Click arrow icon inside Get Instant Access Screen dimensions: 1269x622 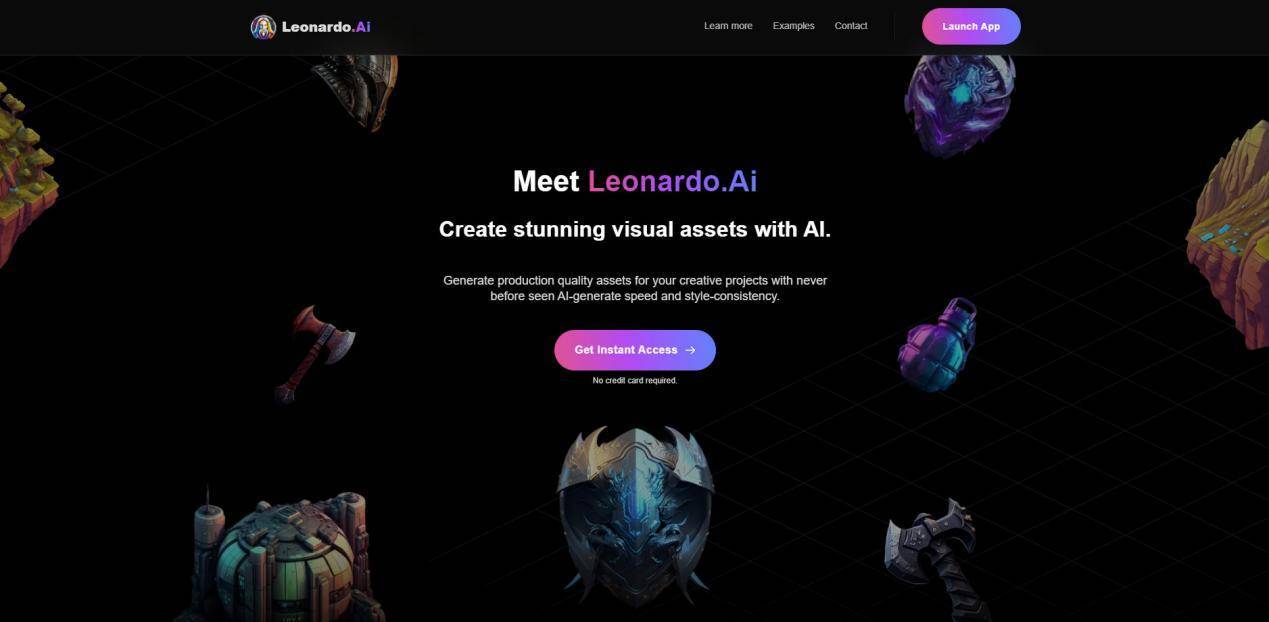(x=690, y=350)
